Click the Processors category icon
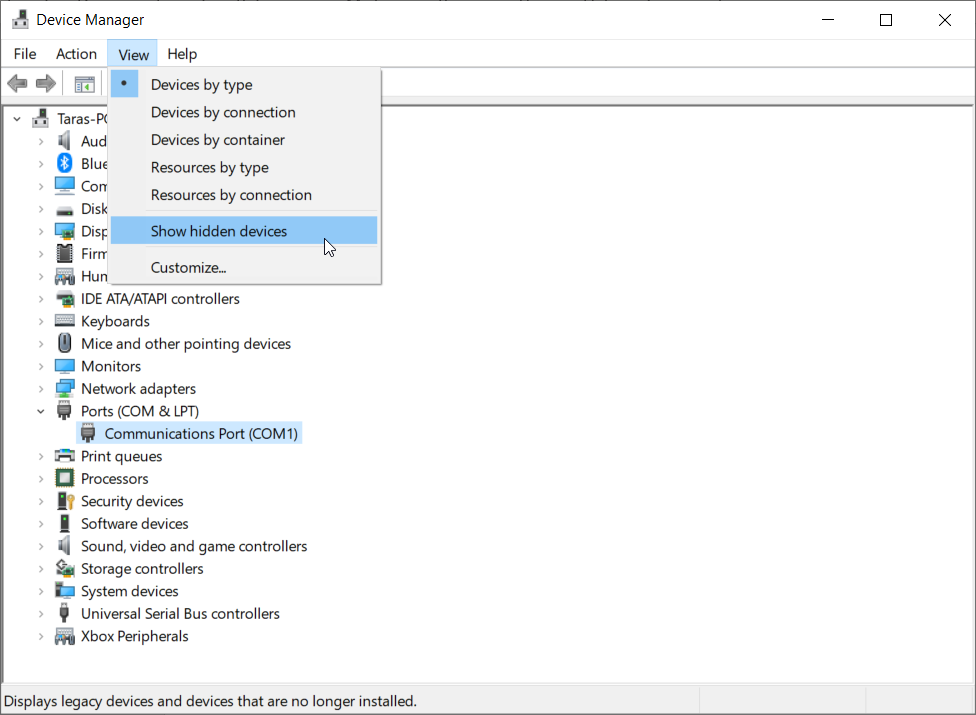 click(65, 478)
